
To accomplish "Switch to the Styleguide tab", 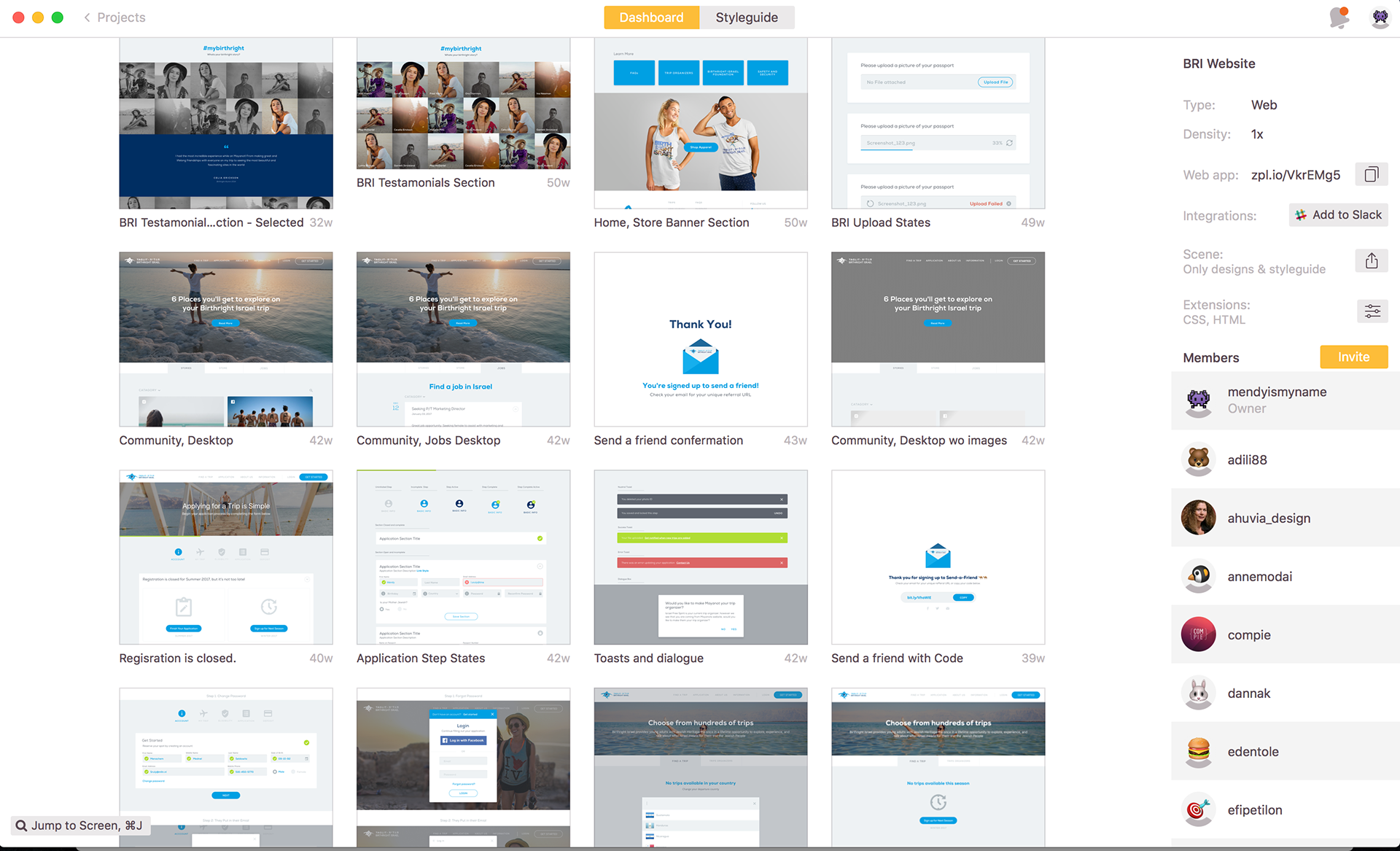I will pos(747,17).
